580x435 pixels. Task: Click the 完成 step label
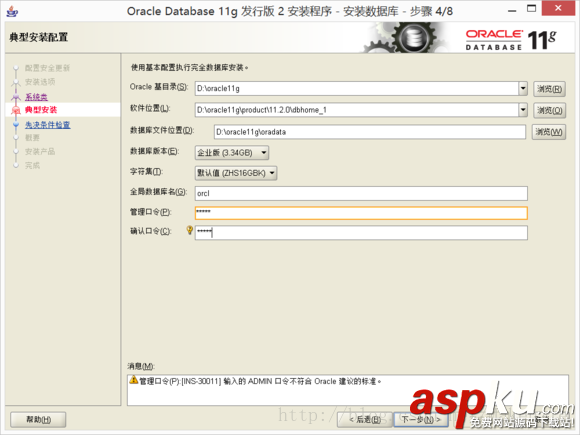tap(32, 165)
